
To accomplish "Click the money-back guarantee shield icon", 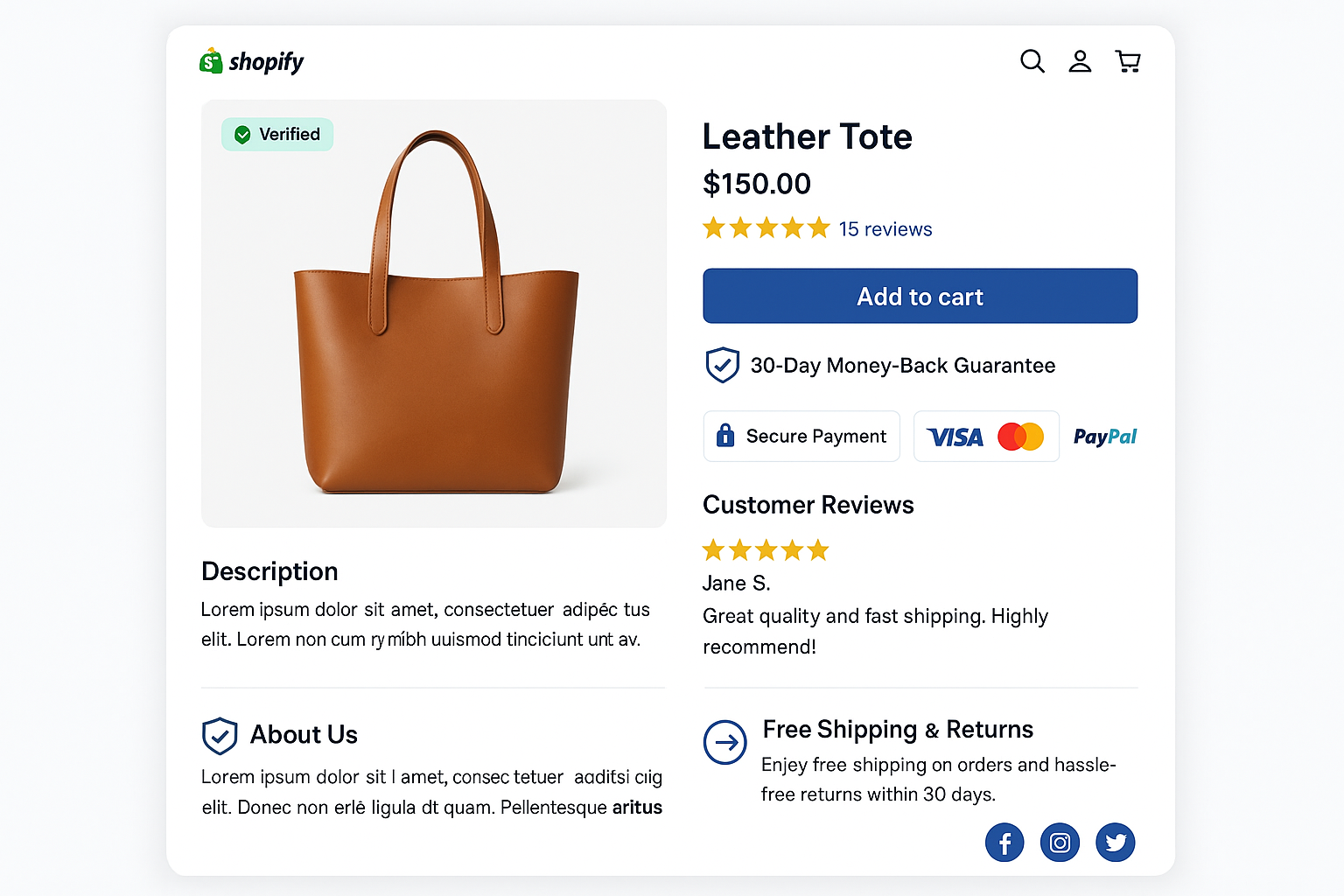I will (723, 365).
